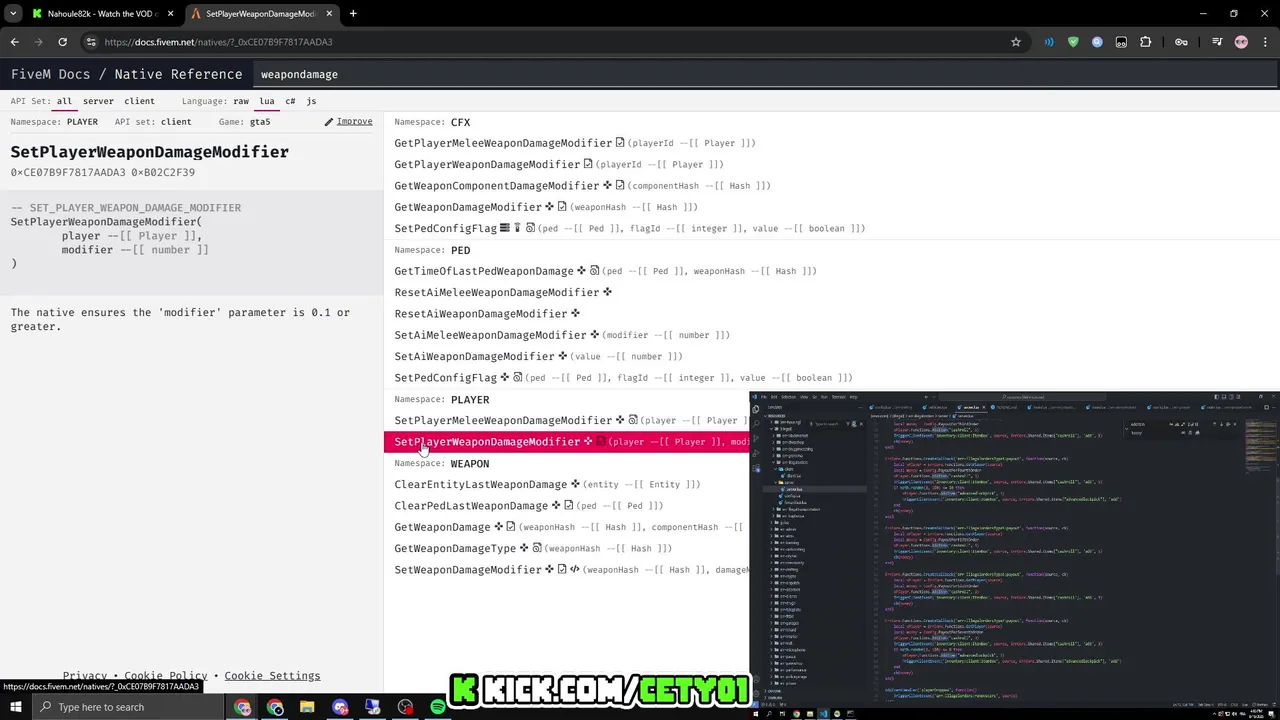Select API Set 'all' filter
The width and height of the screenshot is (1280, 720).
(64, 101)
